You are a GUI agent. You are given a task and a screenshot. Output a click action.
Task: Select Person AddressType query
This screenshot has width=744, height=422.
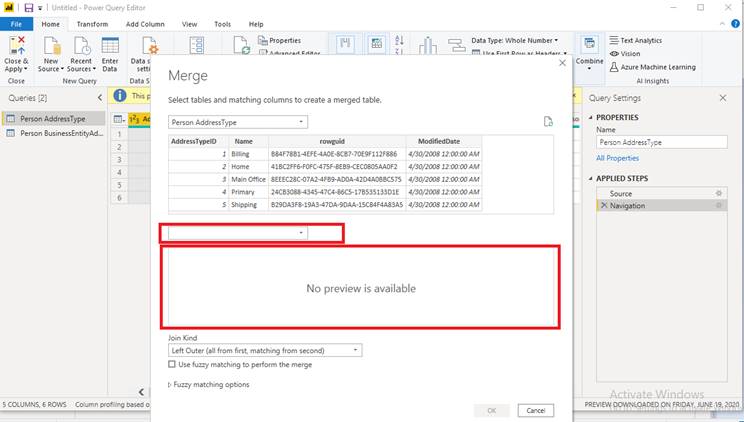(53, 119)
